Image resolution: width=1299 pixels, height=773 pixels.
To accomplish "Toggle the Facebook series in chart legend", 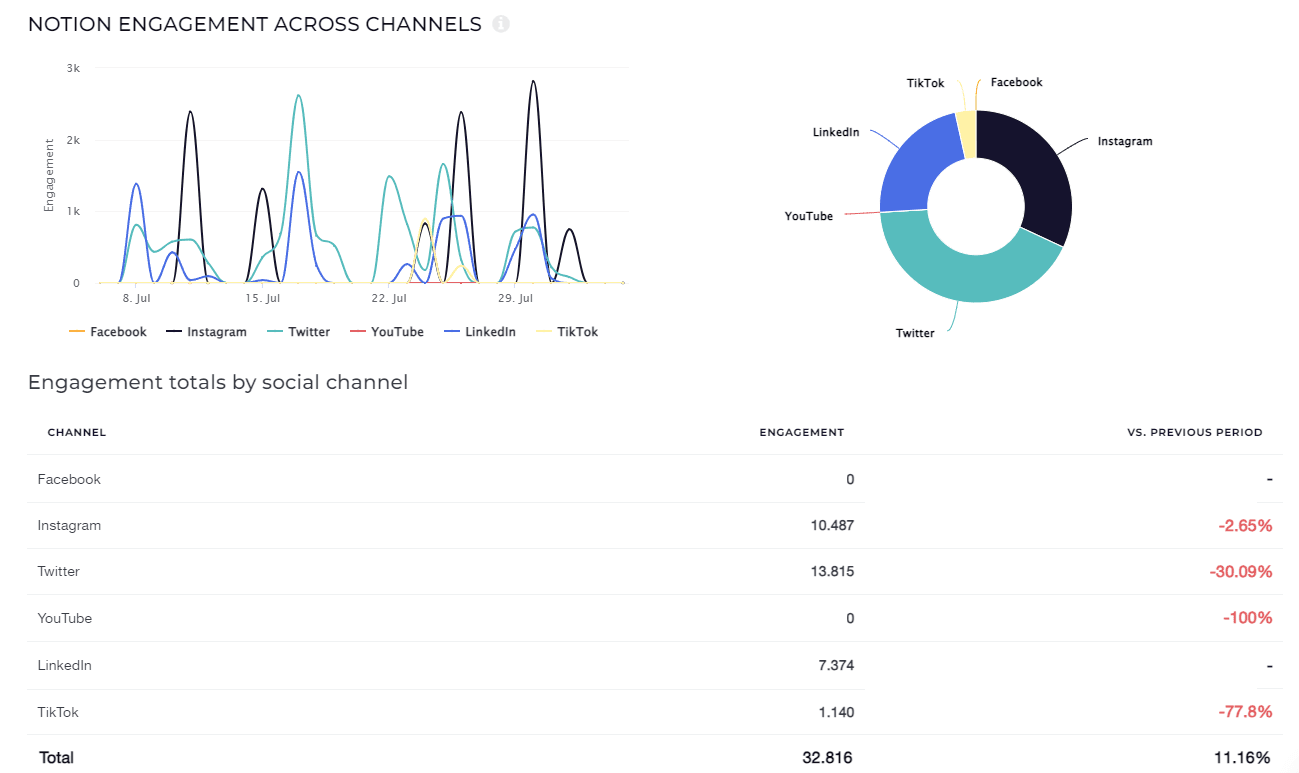I will pyautogui.click(x=108, y=332).
